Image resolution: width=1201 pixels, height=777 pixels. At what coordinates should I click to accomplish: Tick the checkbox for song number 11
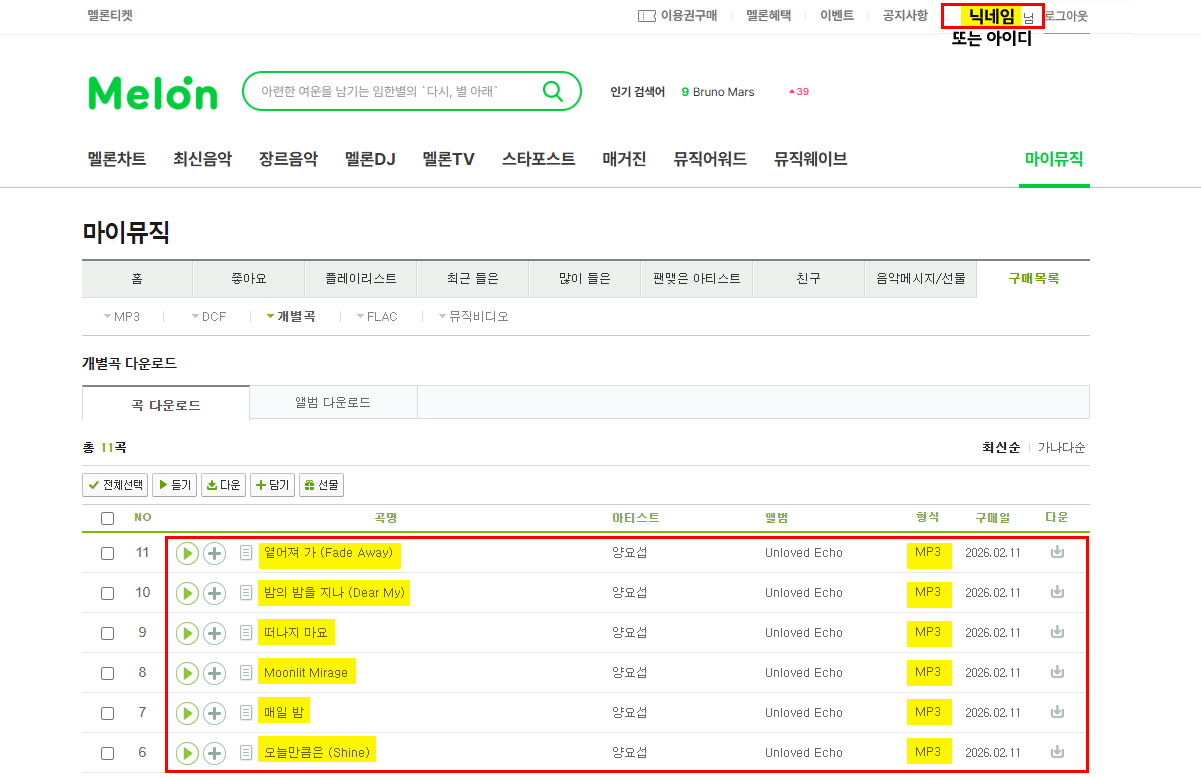coord(107,553)
